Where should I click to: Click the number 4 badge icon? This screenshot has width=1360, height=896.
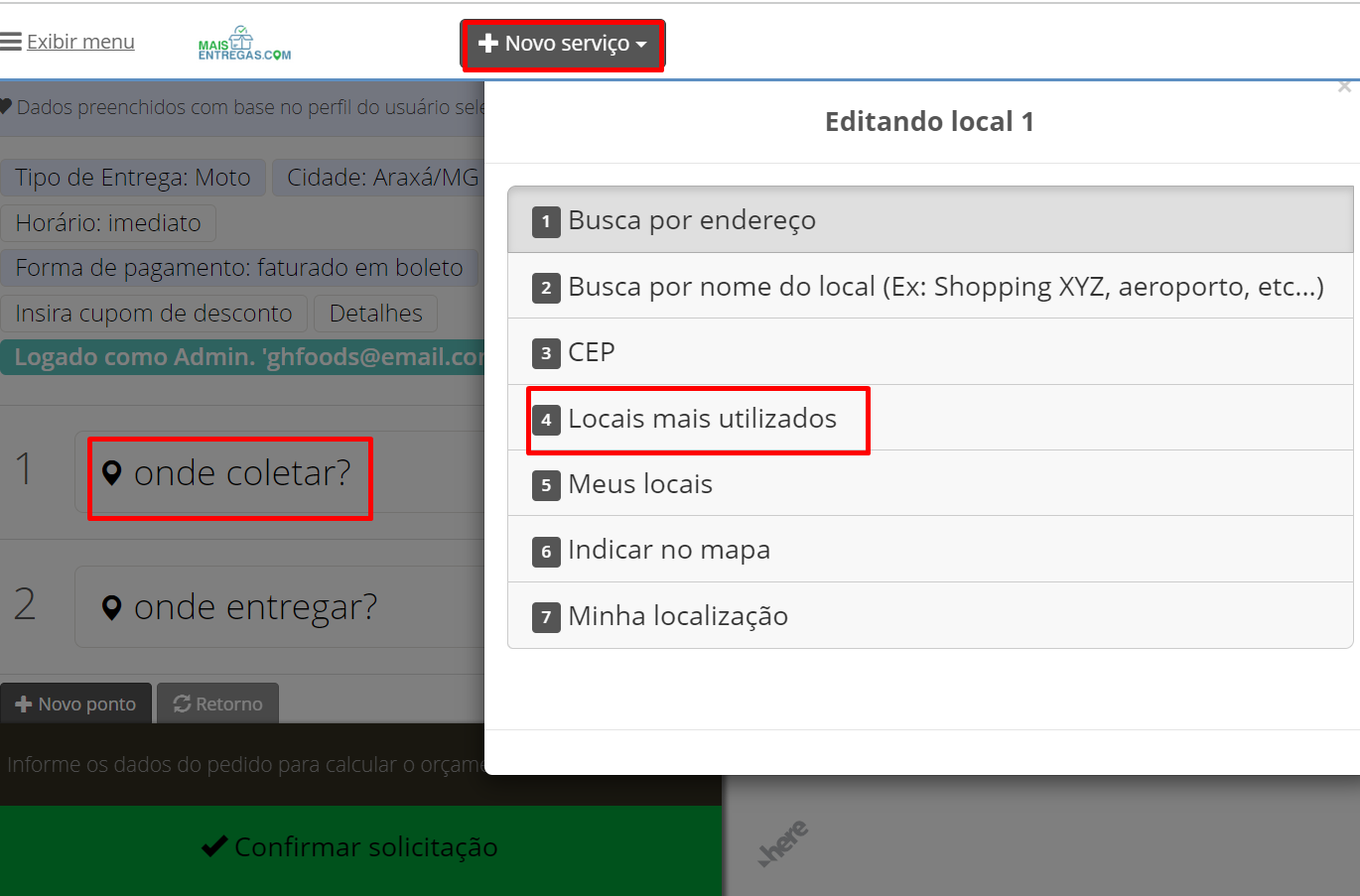pos(546,420)
